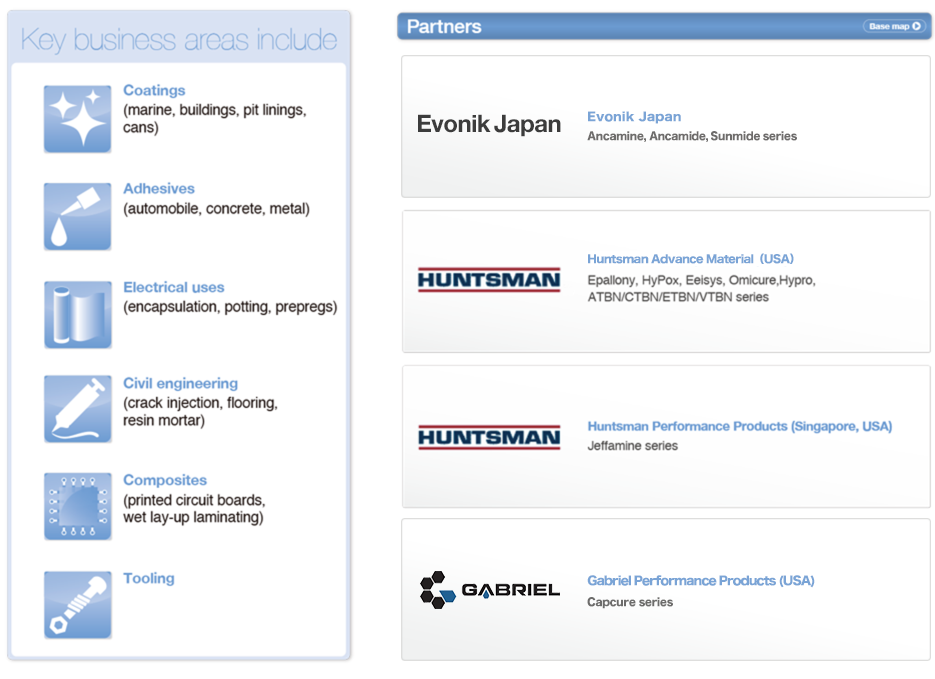
Task: Select the Coatings heading
Action: [x=154, y=91]
